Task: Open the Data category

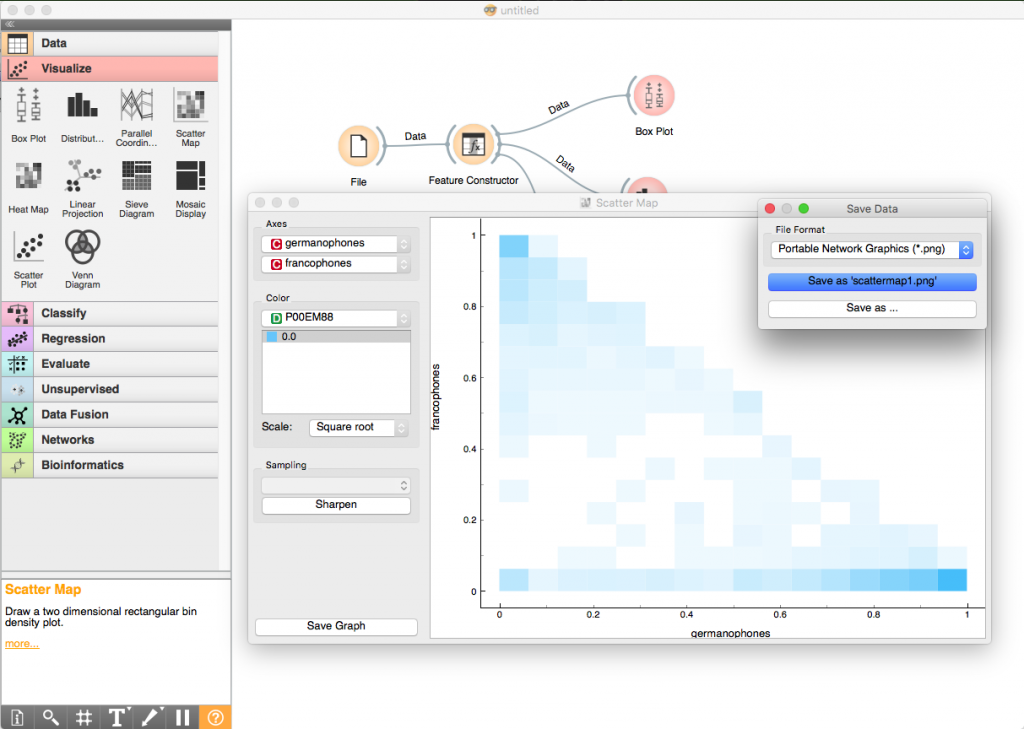Action: 110,43
